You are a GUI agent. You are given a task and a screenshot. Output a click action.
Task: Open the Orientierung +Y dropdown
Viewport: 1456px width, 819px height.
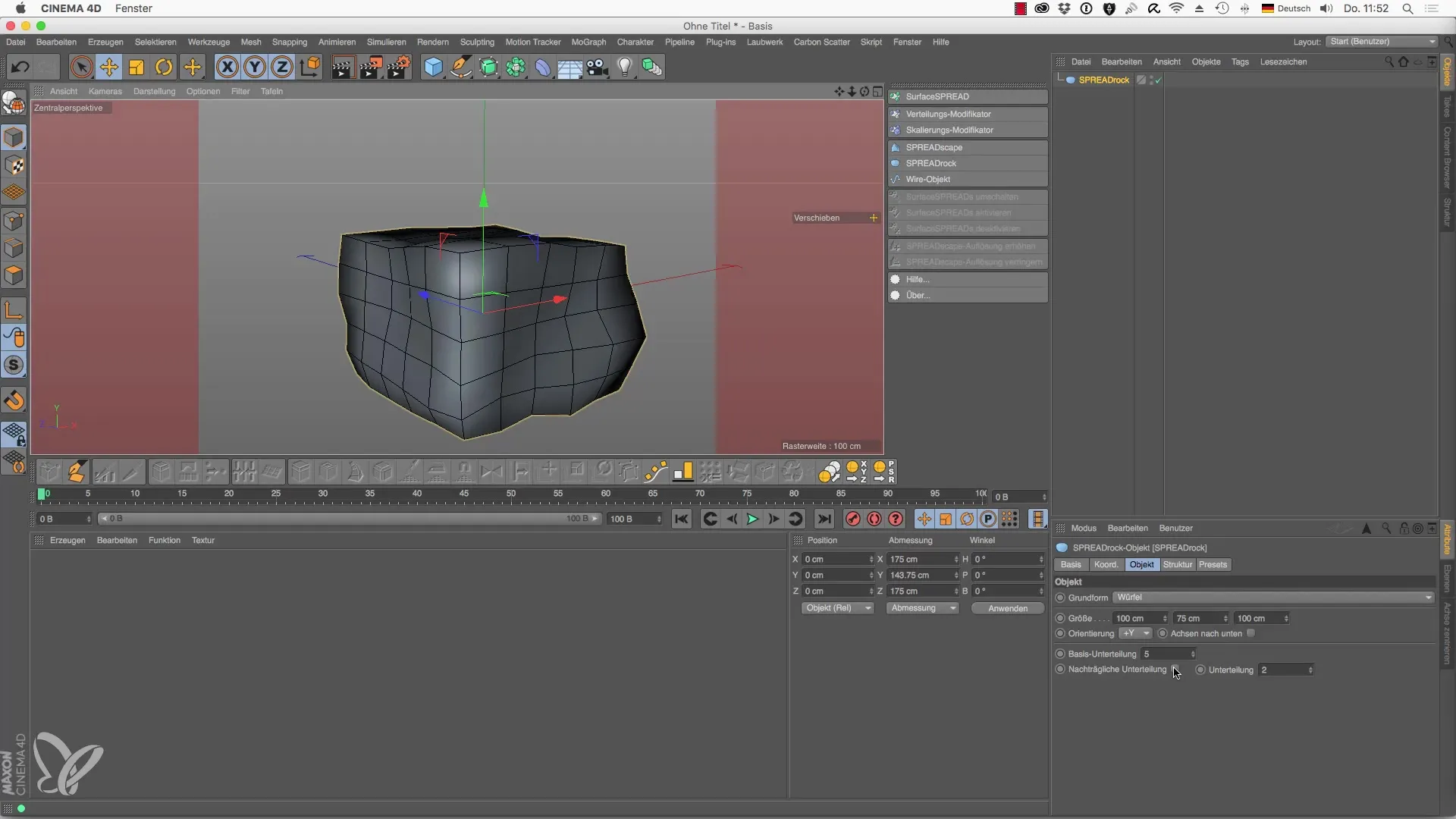coord(1135,633)
